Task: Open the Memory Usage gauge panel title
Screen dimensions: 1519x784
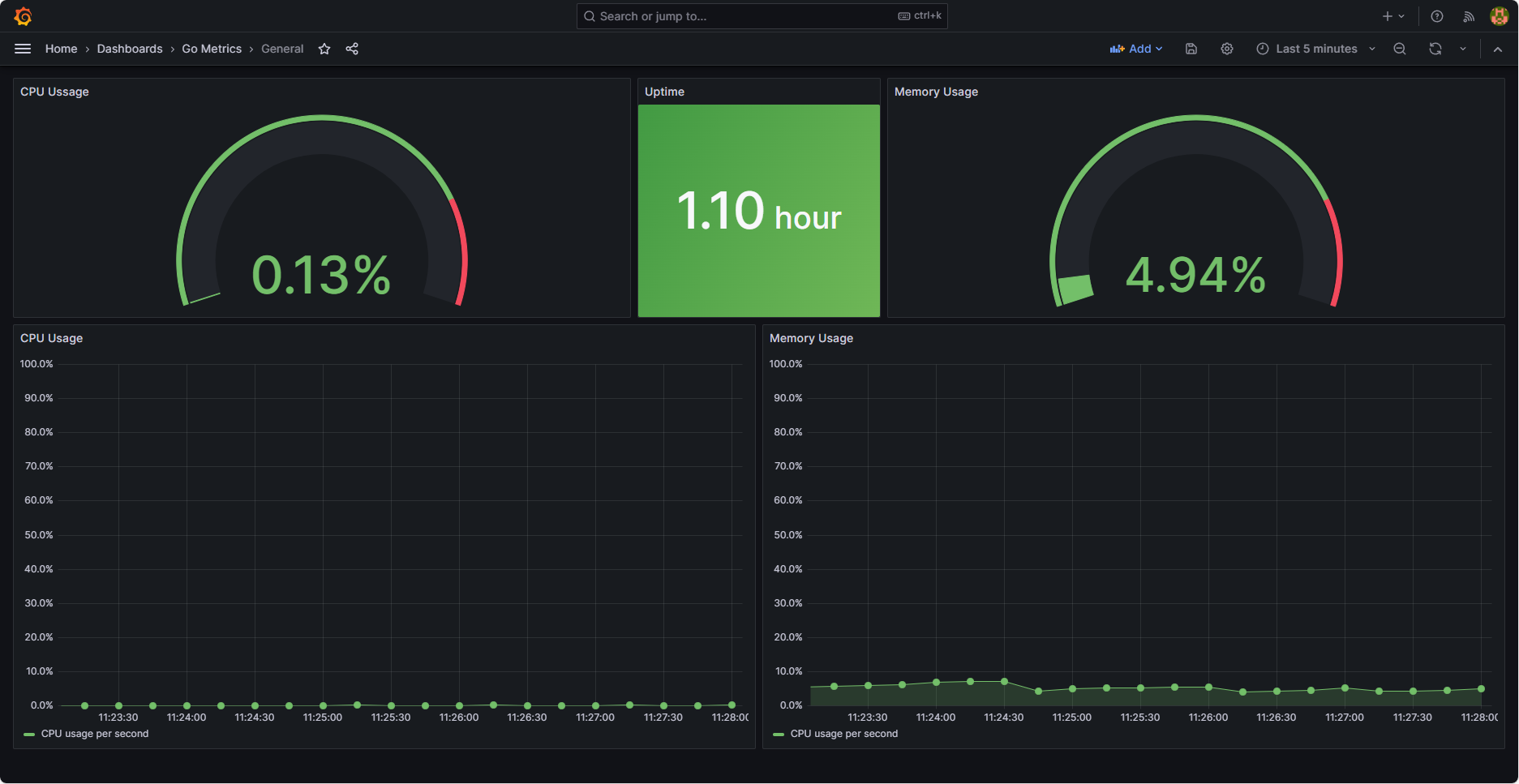Action: click(936, 92)
